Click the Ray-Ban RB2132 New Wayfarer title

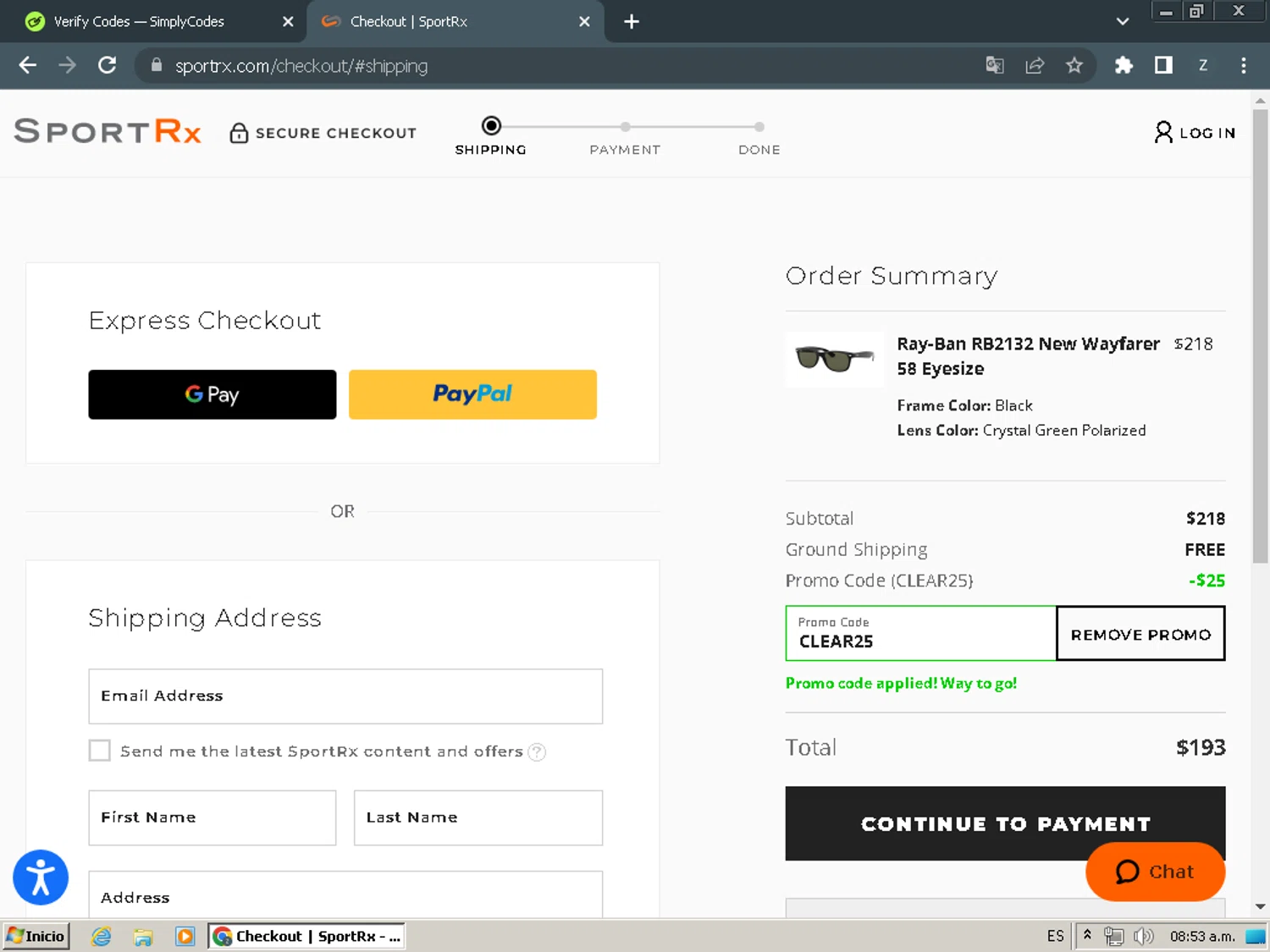(1028, 356)
